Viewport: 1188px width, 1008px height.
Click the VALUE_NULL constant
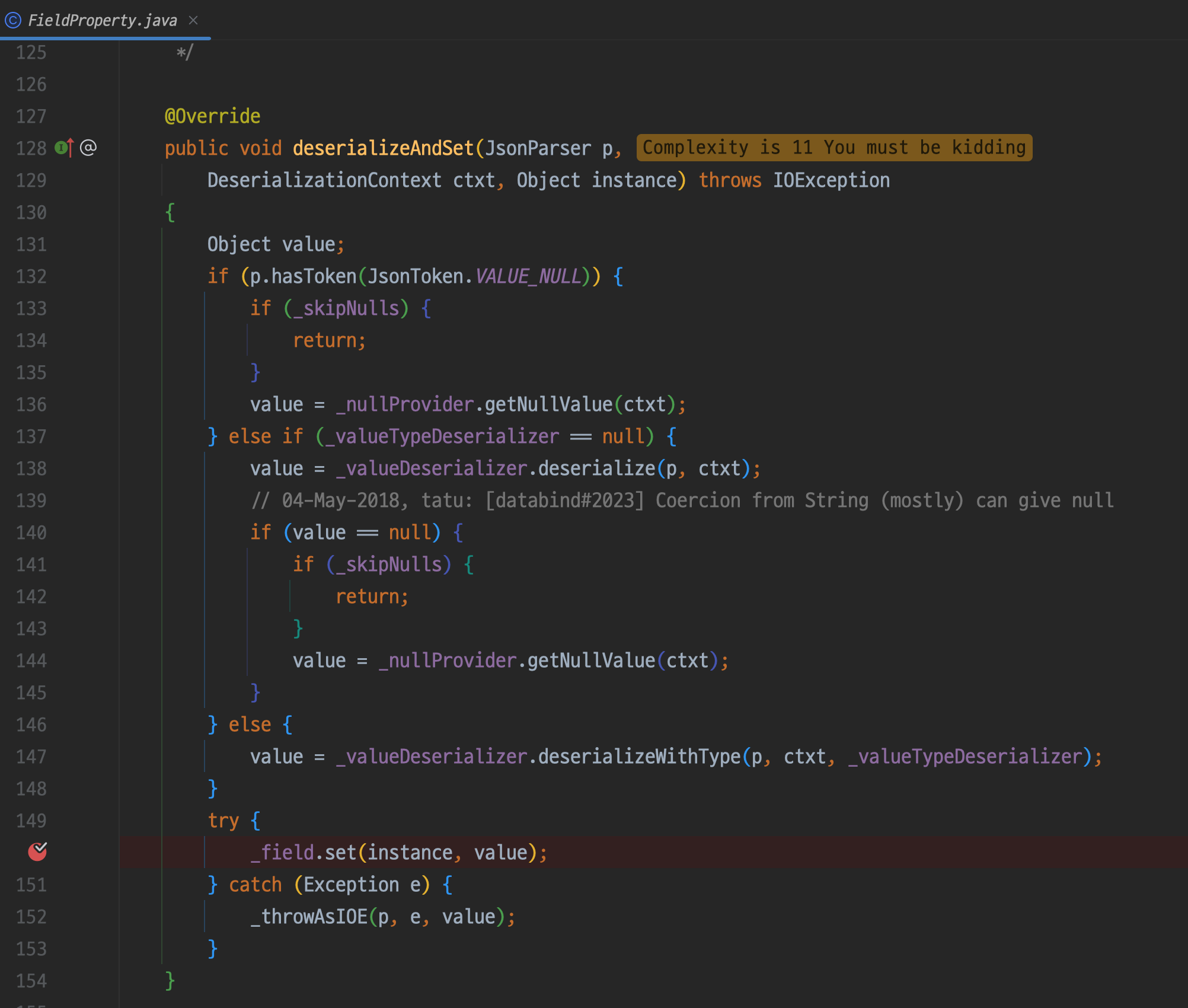[528, 276]
